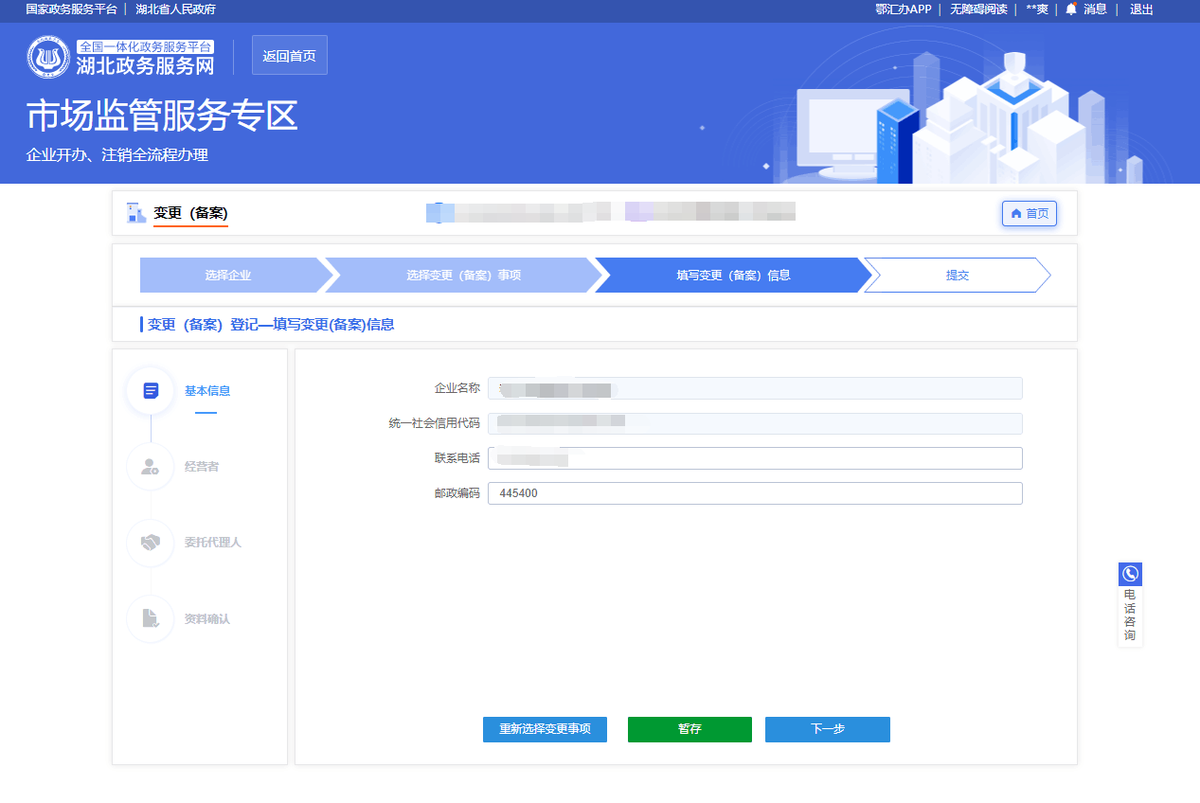Open the 鄂汇办APP link

coord(902,9)
